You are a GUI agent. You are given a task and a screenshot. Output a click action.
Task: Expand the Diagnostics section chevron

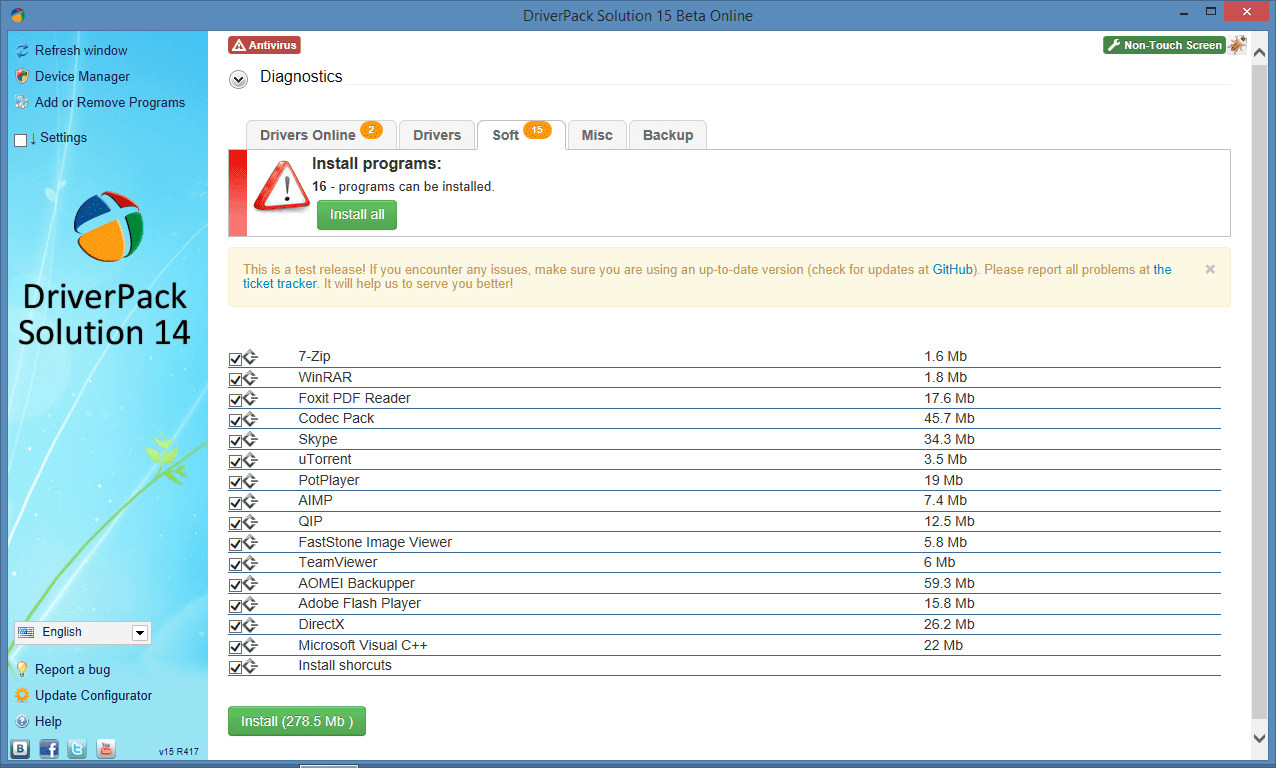coord(238,79)
